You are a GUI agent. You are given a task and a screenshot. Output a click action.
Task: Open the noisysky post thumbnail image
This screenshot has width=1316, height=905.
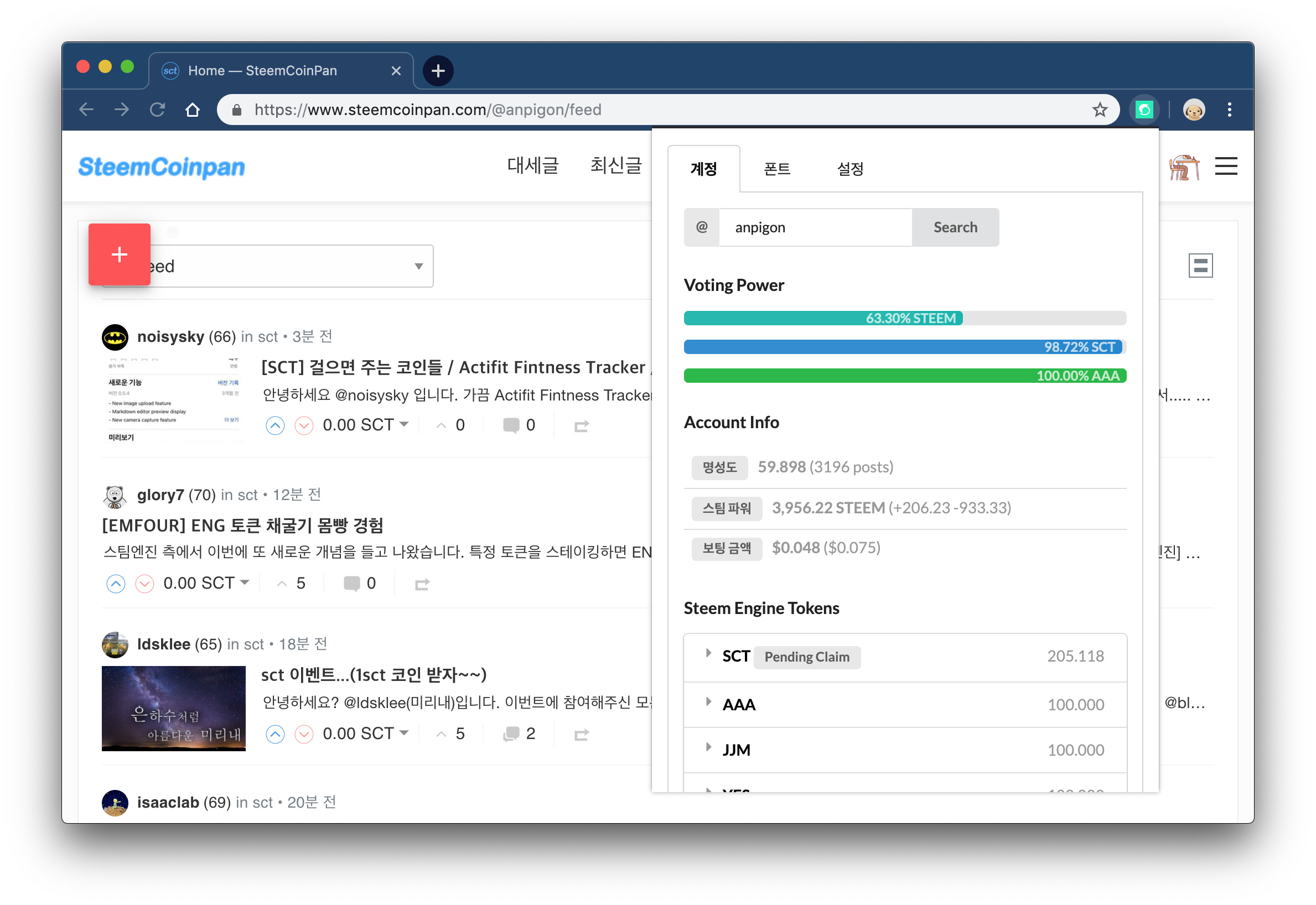click(x=174, y=400)
